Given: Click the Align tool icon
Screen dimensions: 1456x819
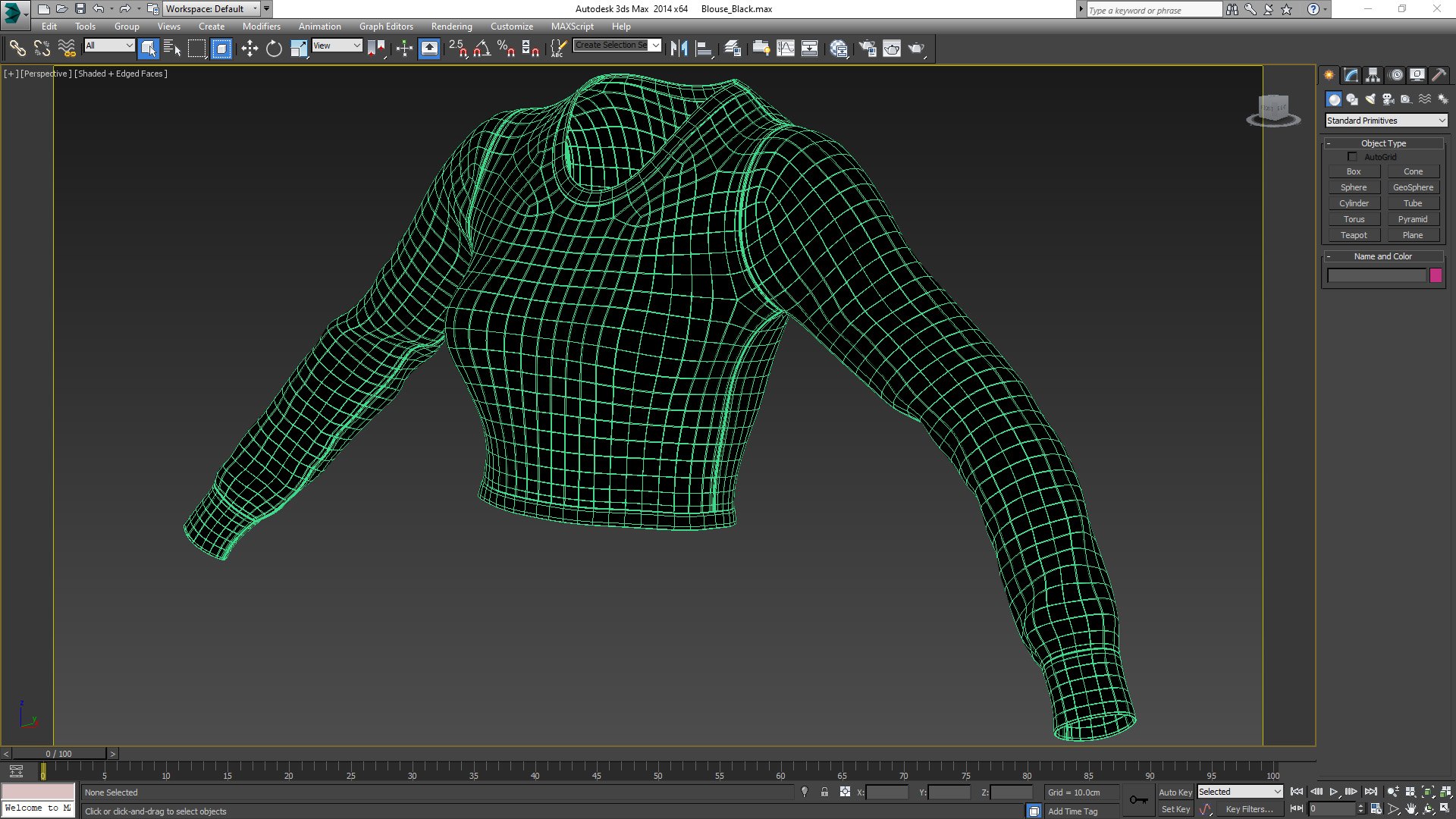Looking at the screenshot, I should (x=704, y=49).
